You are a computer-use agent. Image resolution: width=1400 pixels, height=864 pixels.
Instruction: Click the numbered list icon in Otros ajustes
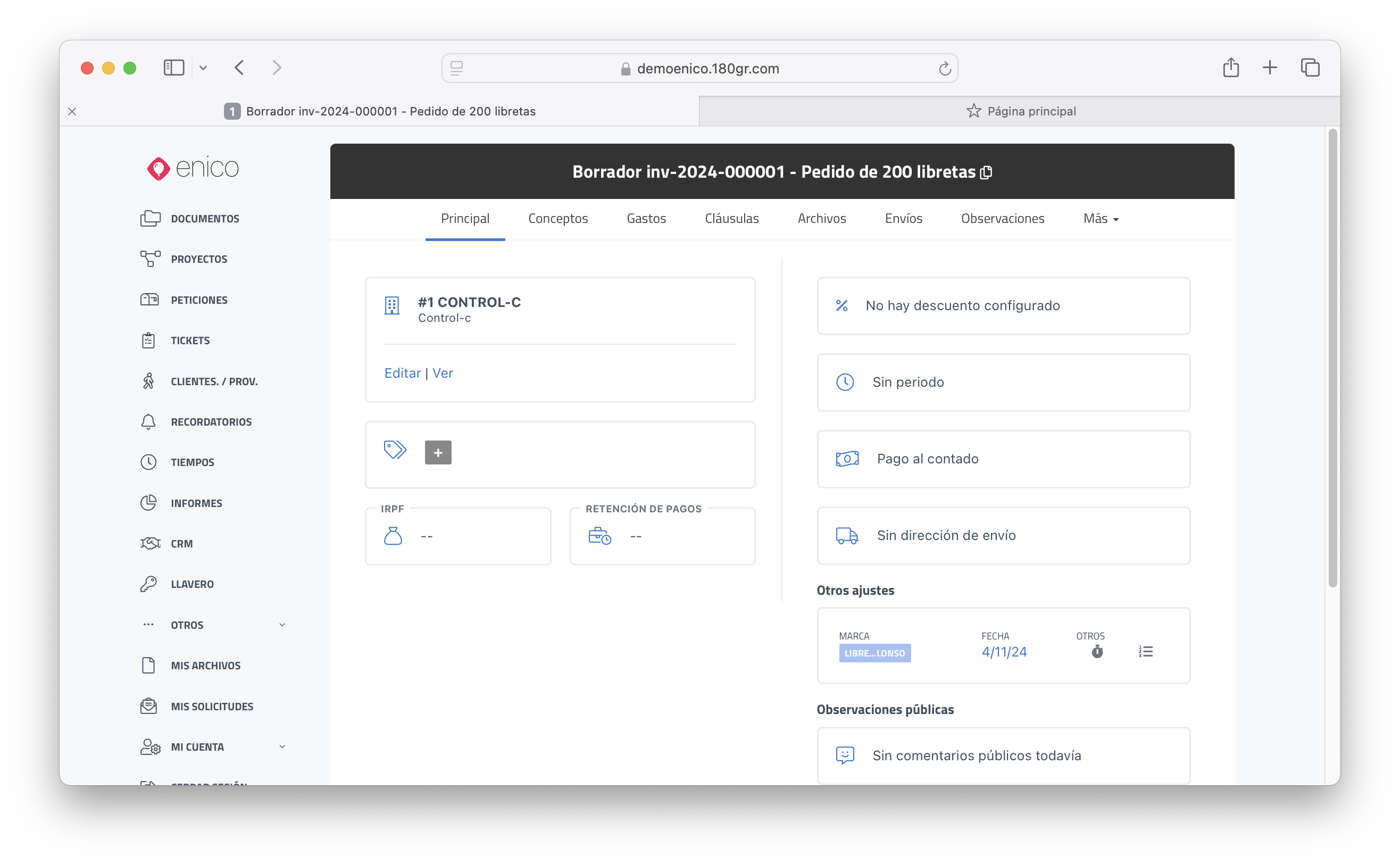[1146, 651]
